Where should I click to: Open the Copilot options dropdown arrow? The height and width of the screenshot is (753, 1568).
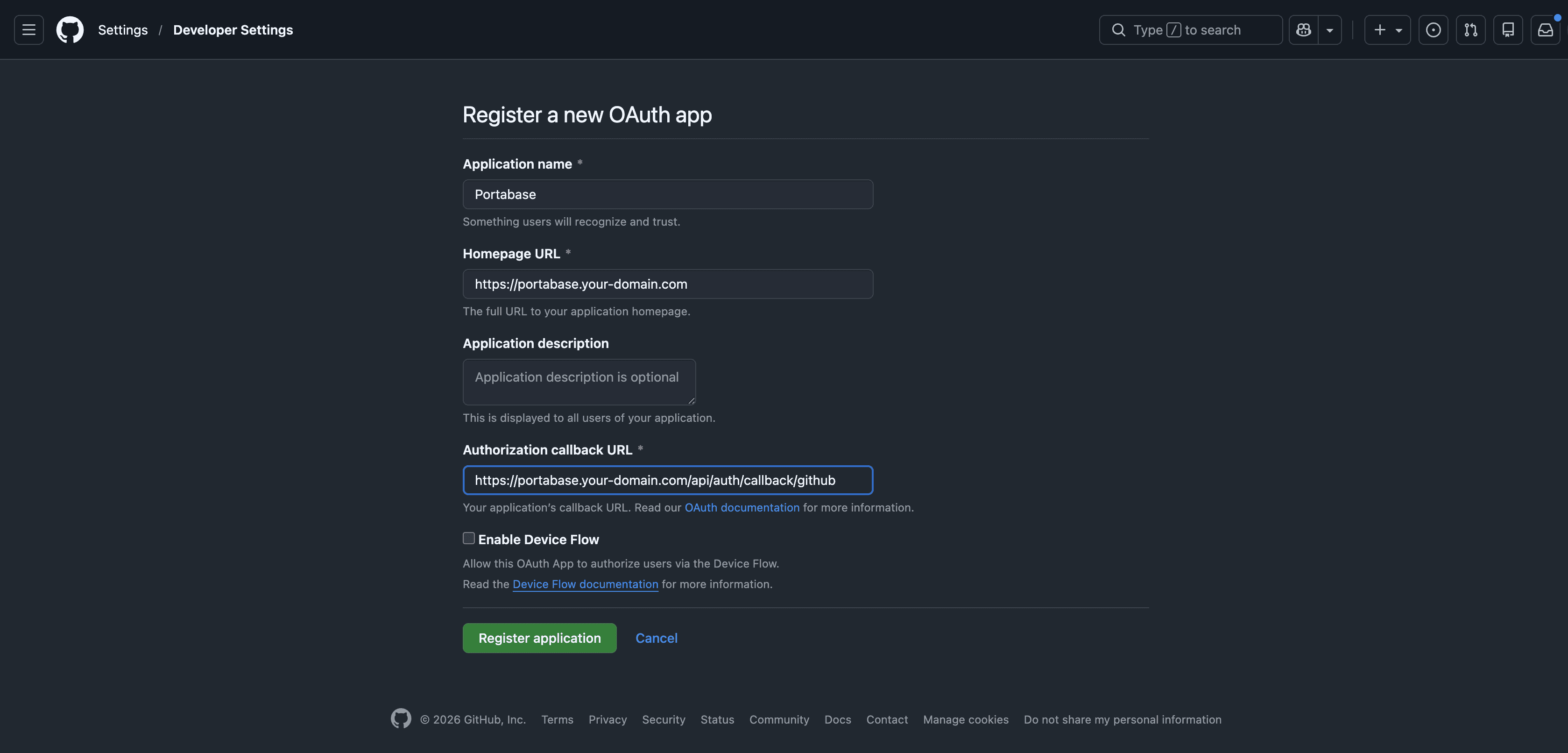[1329, 29]
